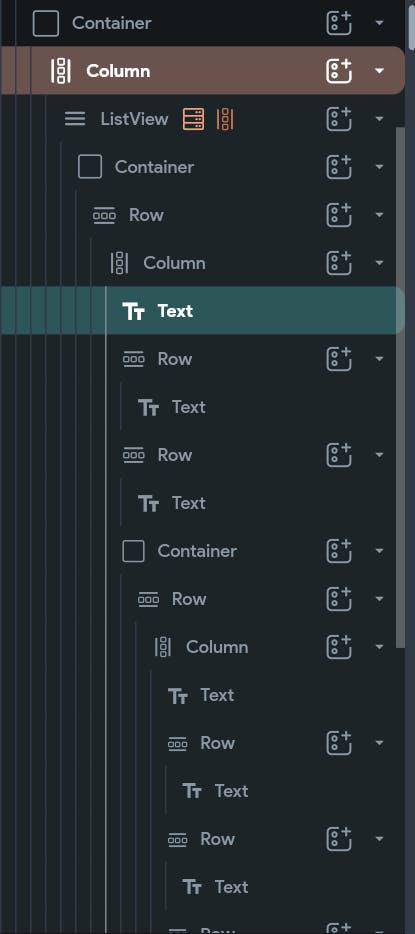
Task: Click the hamburger list icon before ListView
Action: 75,119
